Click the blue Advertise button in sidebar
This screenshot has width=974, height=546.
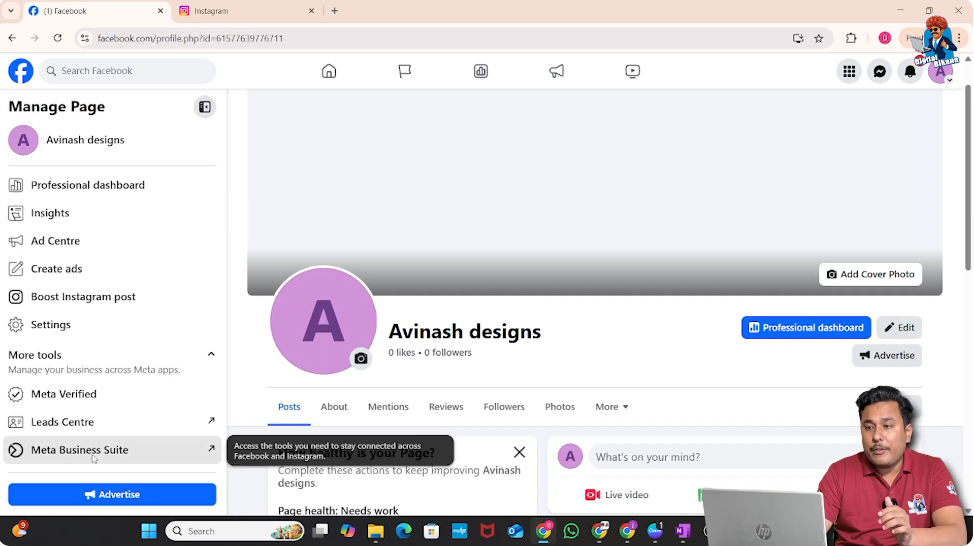point(112,494)
